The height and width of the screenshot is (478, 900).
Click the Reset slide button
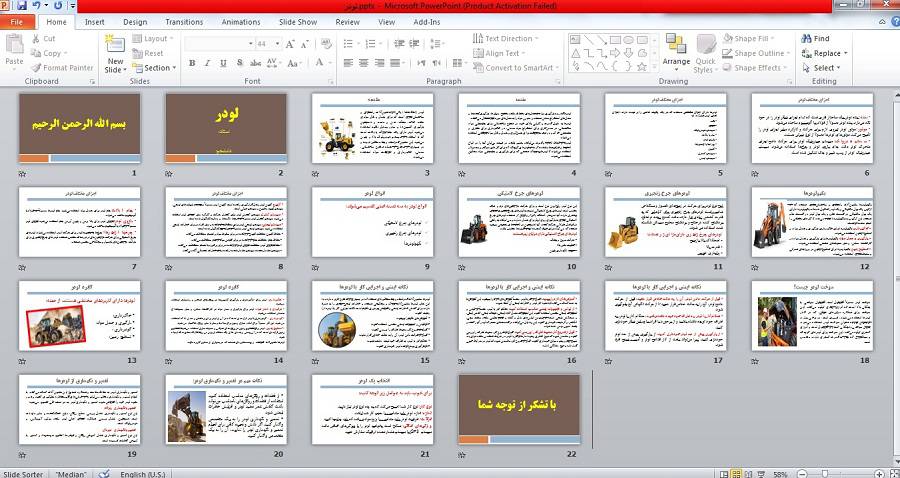coord(148,53)
